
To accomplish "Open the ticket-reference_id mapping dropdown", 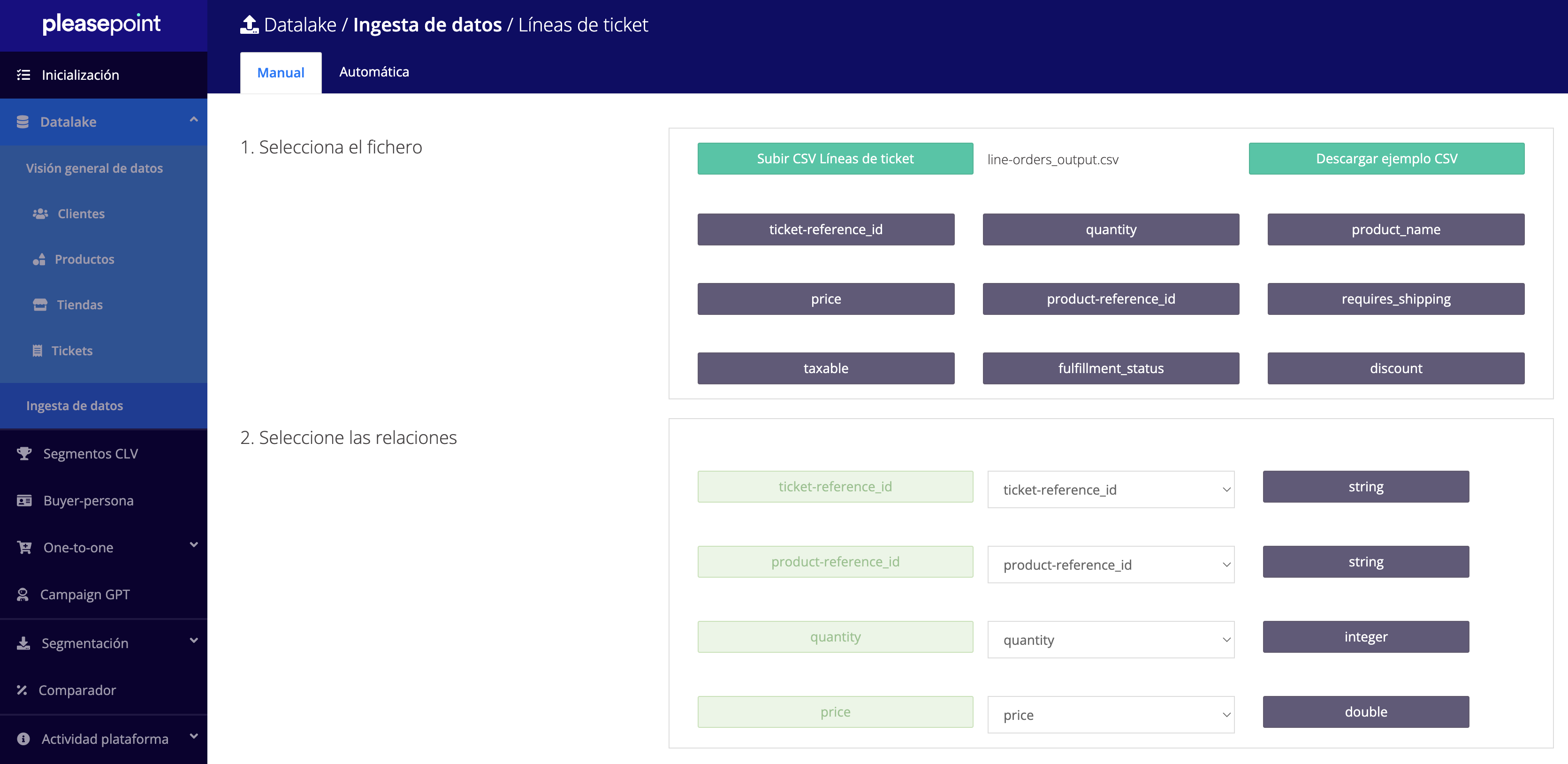I will point(1110,489).
